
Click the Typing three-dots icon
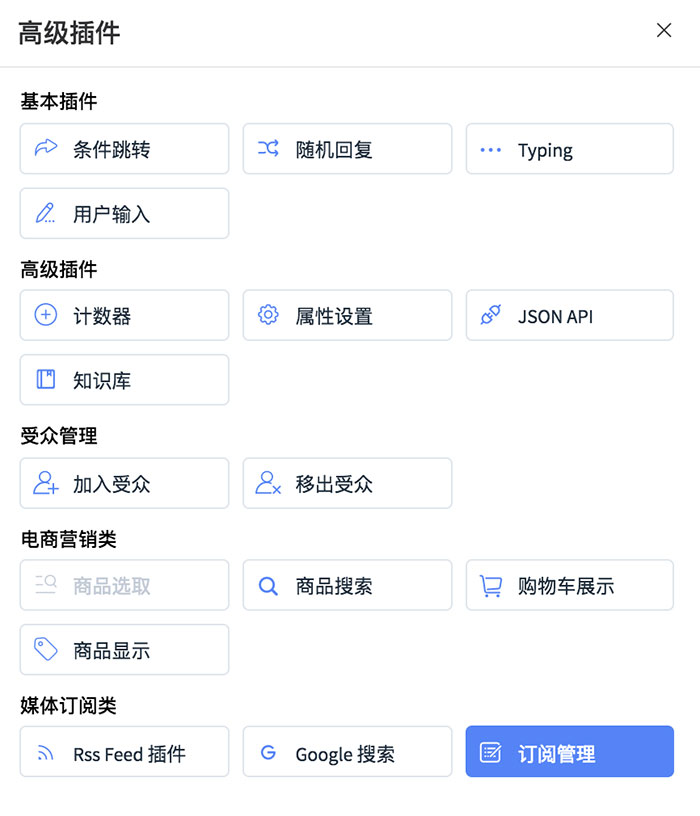(490, 150)
